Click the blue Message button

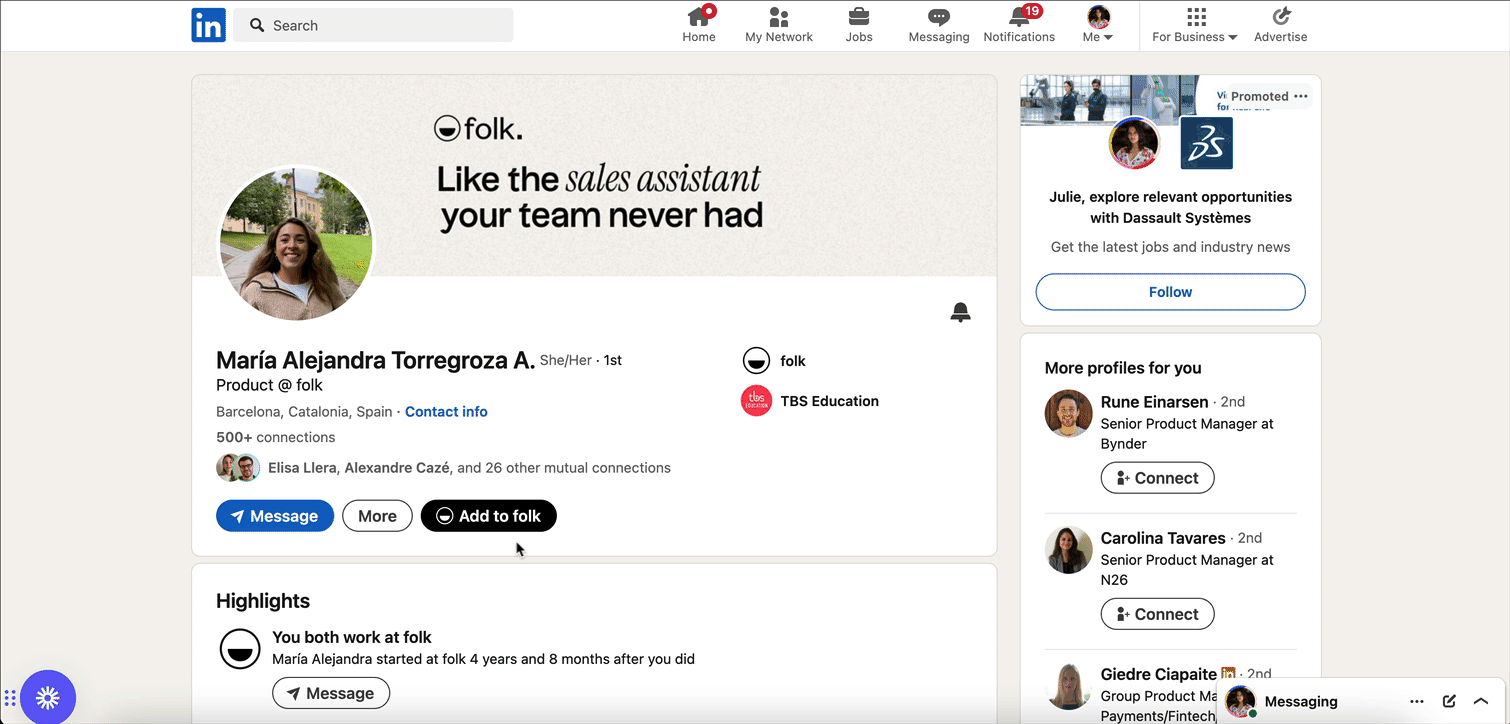click(275, 516)
